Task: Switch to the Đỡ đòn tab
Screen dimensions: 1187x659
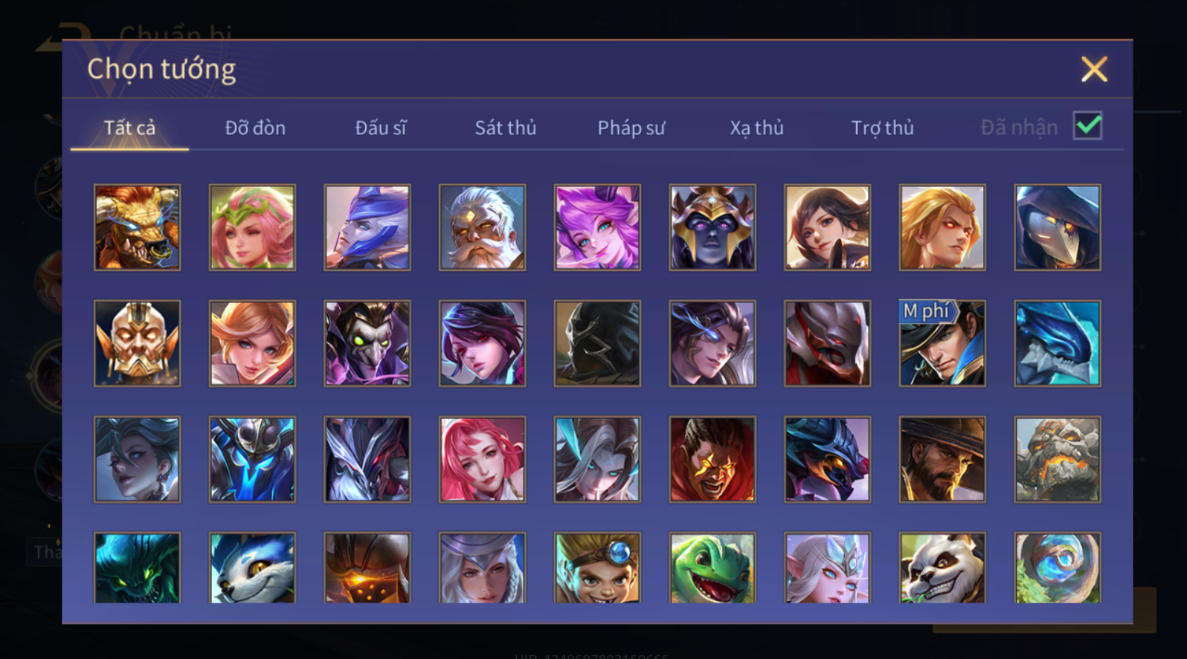Action: tap(255, 128)
